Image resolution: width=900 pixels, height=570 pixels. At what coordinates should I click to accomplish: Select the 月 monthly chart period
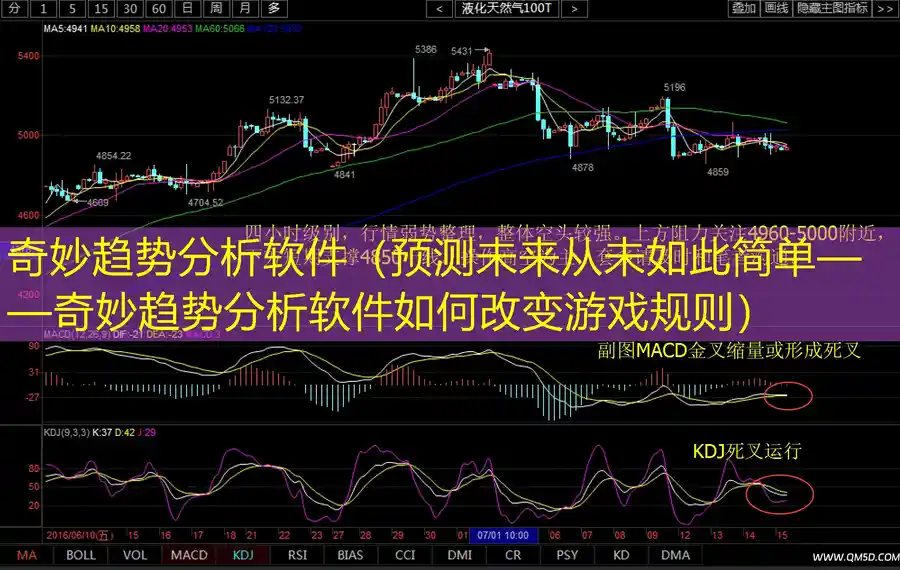pos(245,8)
